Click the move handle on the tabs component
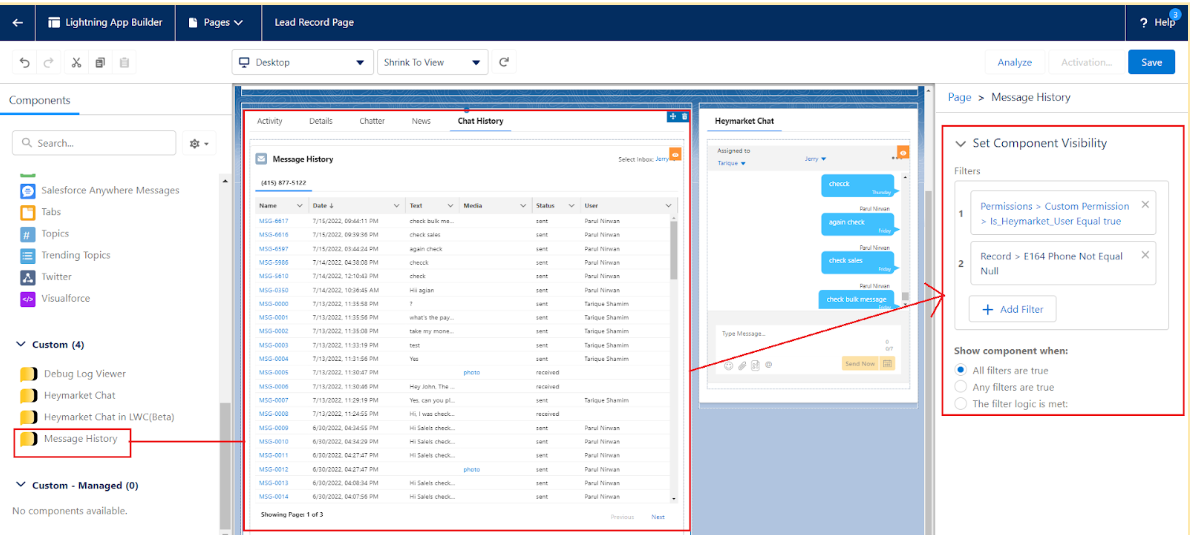Image resolution: width=1190 pixels, height=535 pixels. (672, 116)
